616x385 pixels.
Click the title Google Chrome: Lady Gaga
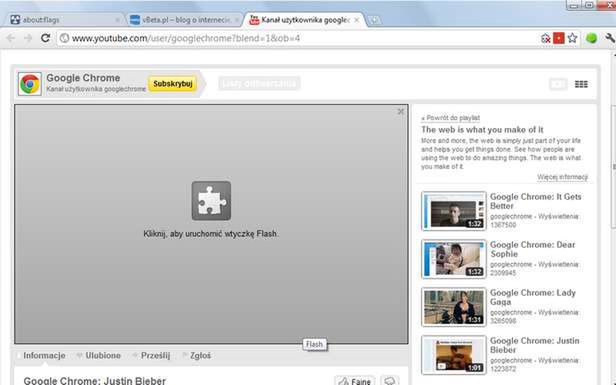[x=533, y=297]
